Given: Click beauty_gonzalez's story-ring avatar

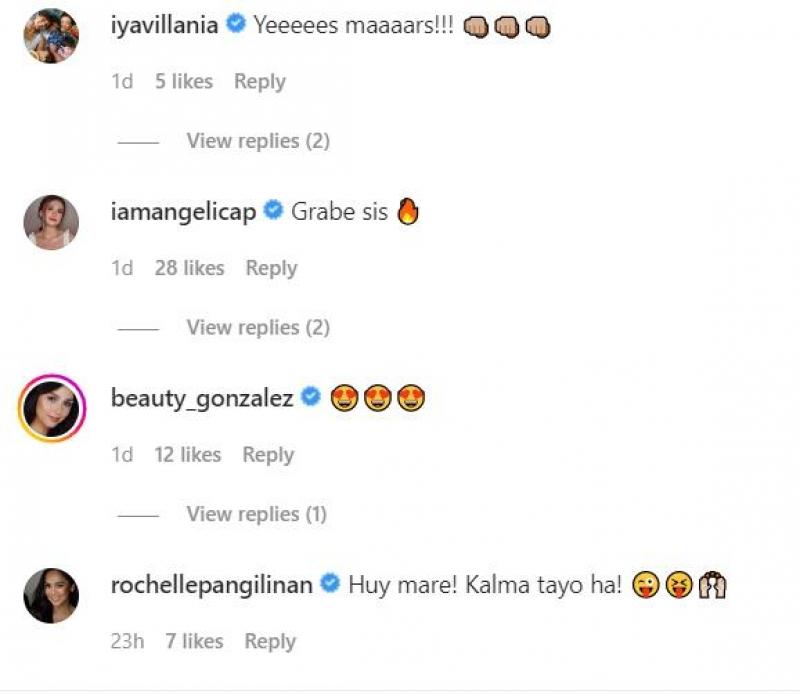Looking at the screenshot, I should (51, 408).
